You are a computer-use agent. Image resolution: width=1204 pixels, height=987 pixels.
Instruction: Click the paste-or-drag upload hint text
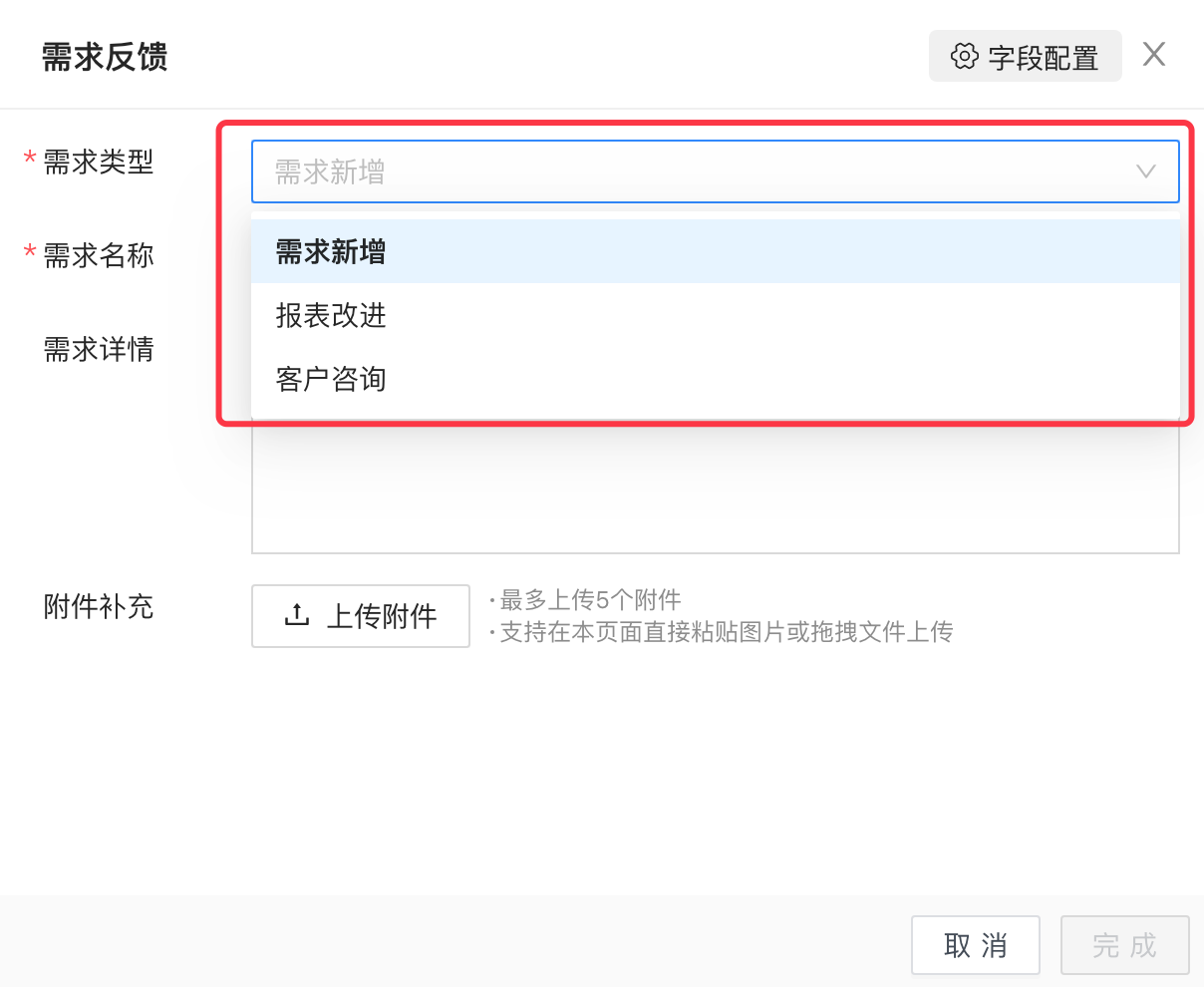coord(726,632)
